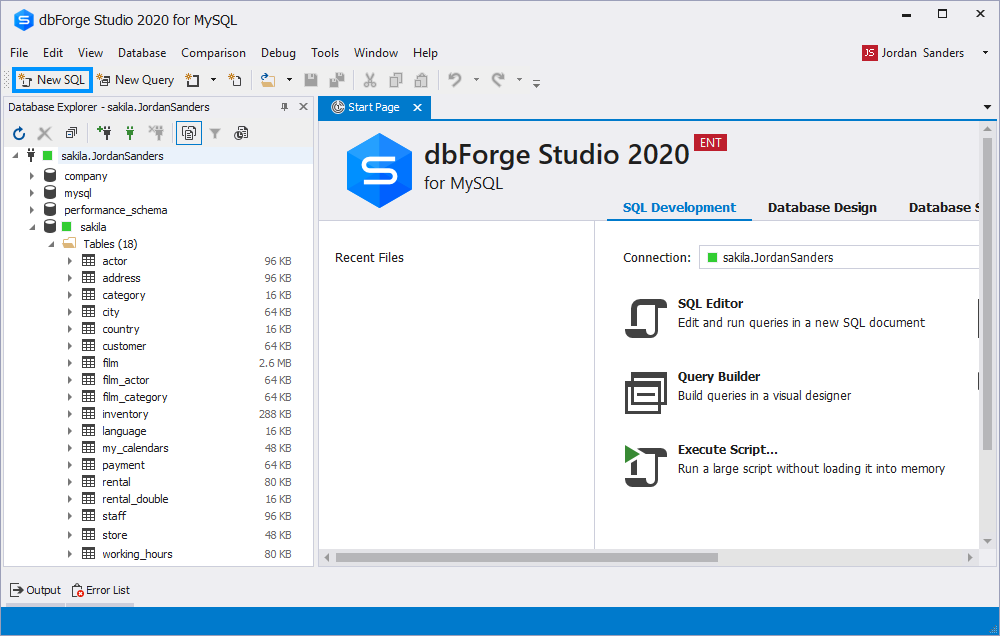Viewport: 1000px width, 636px height.
Task: Open the Output panel tab
Action: [36, 590]
